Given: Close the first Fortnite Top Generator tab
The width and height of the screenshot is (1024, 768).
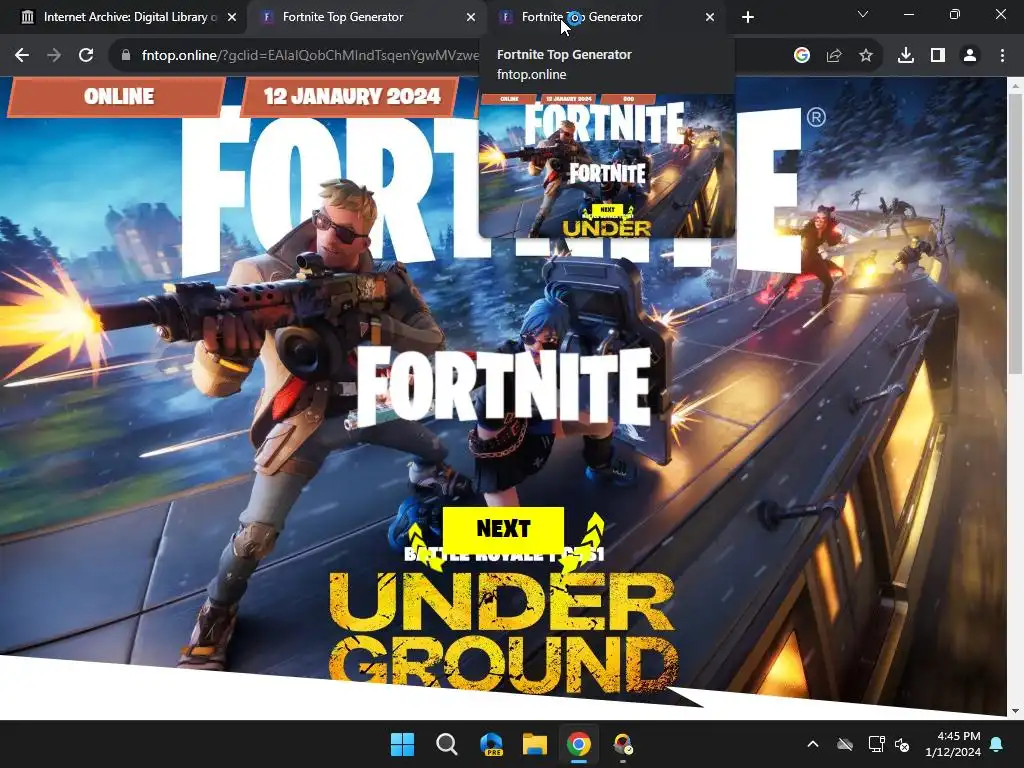Looking at the screenshot, I should [x=471, y=17].
